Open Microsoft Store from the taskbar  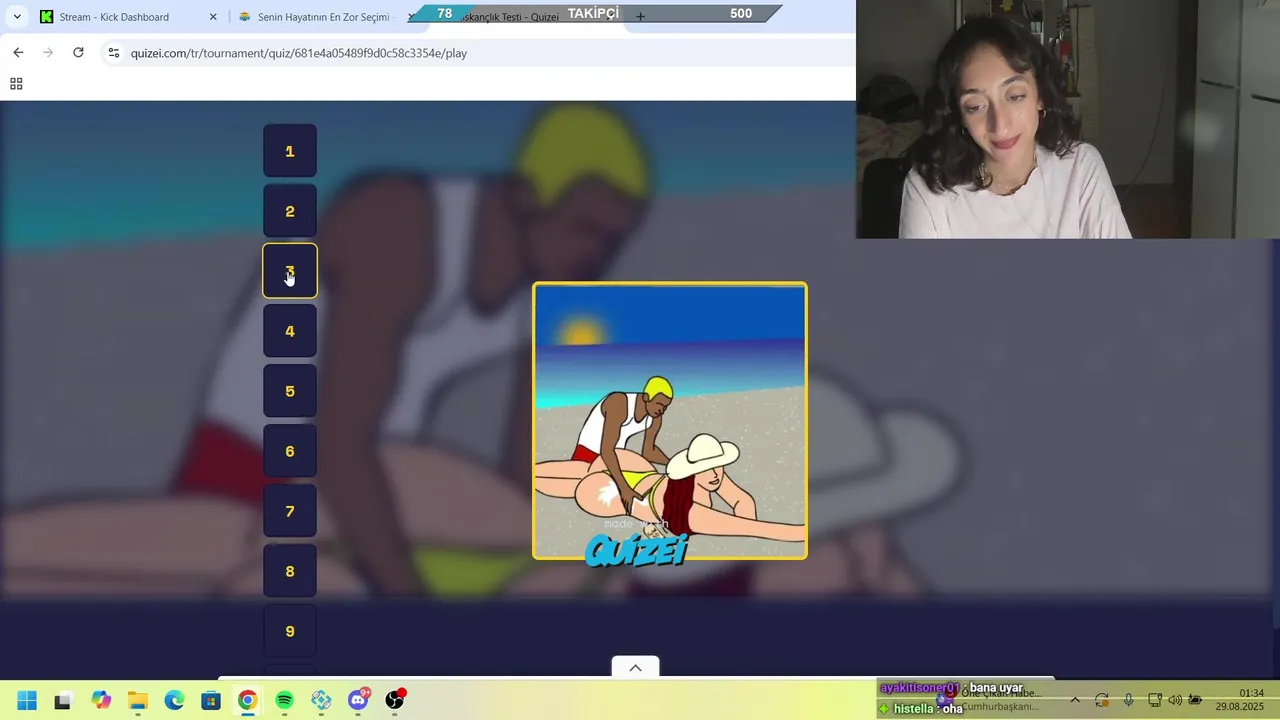click(211, 700)
